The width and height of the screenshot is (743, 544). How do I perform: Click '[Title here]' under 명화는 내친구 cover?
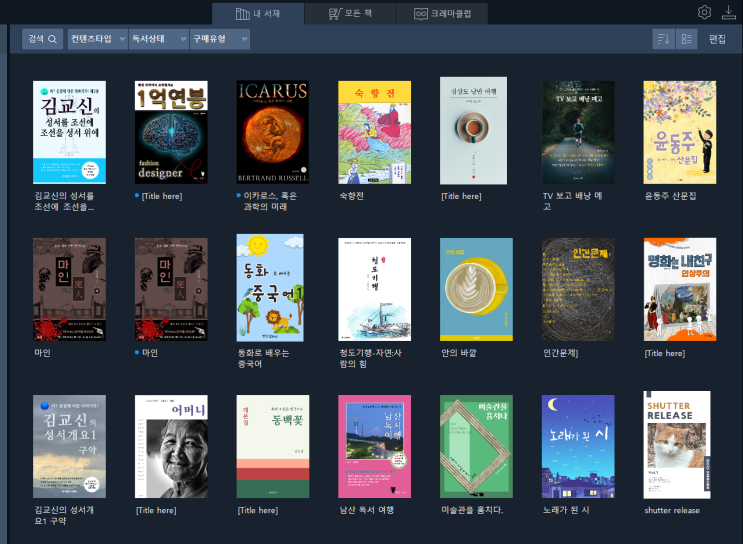pyautogui.click(x=665, y=353)
